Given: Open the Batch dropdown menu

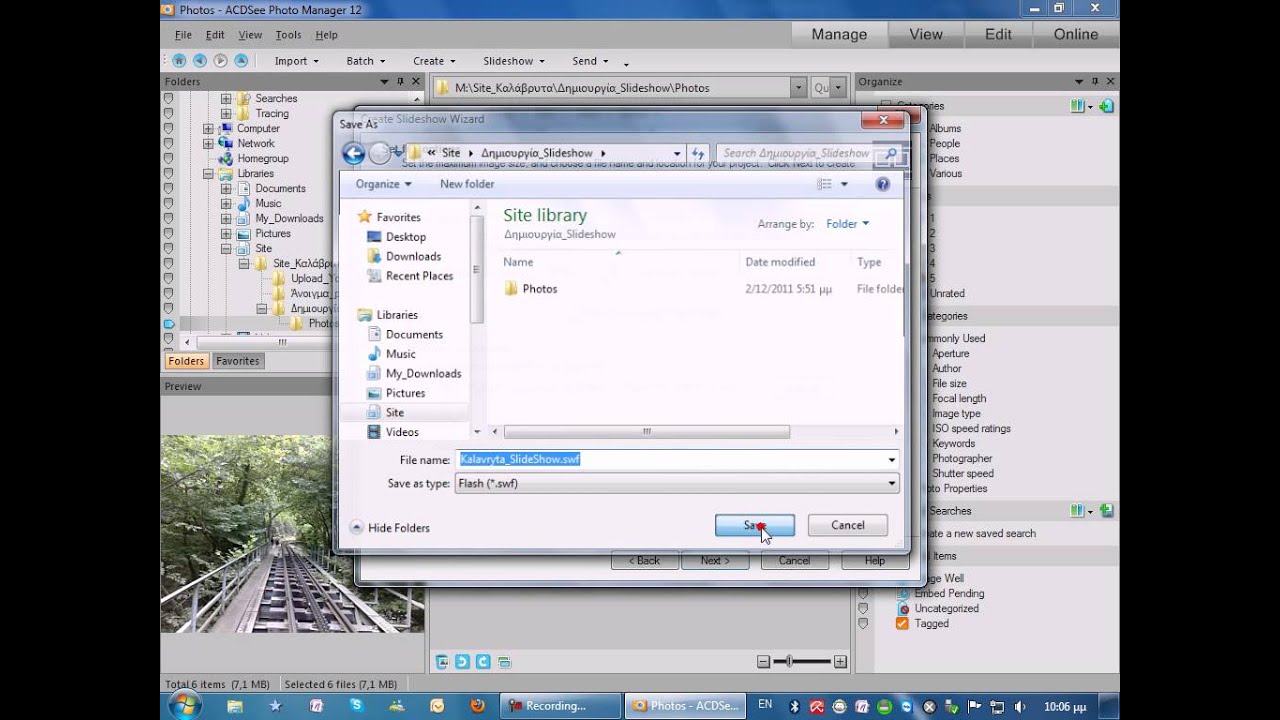Looking at the screenshot, I should [x=365, y=61].
